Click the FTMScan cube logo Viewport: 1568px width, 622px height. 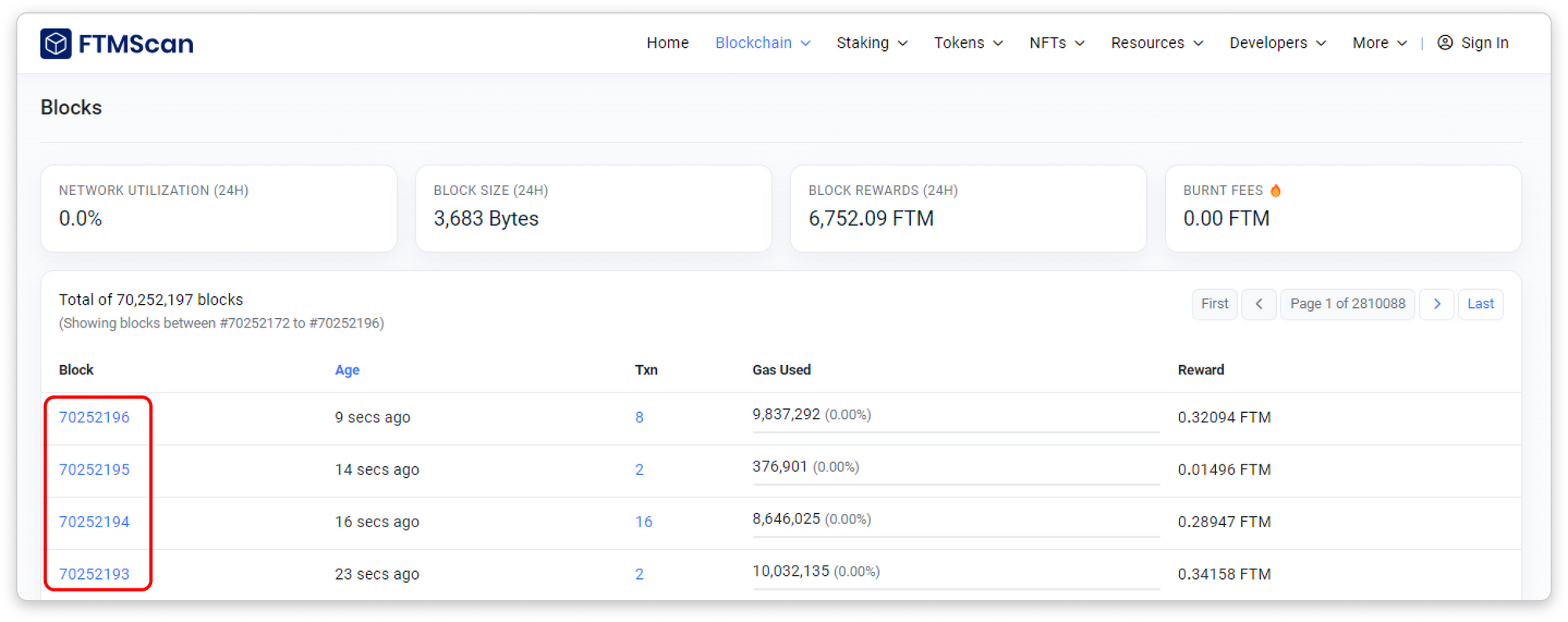click(x=56, y=44)
